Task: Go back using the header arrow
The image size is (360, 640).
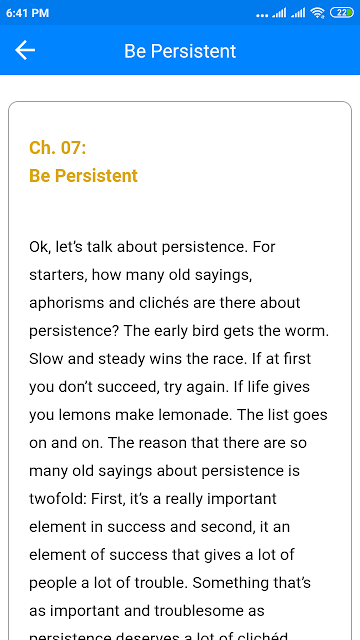Action: point(25,50)
